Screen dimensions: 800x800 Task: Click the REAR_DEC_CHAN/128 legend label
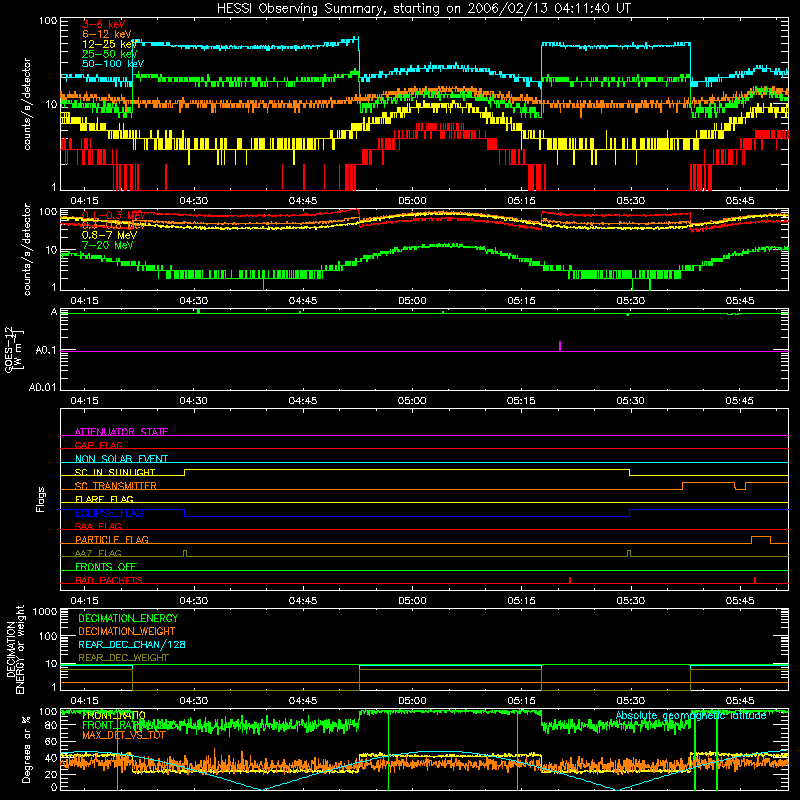[132, 644]
